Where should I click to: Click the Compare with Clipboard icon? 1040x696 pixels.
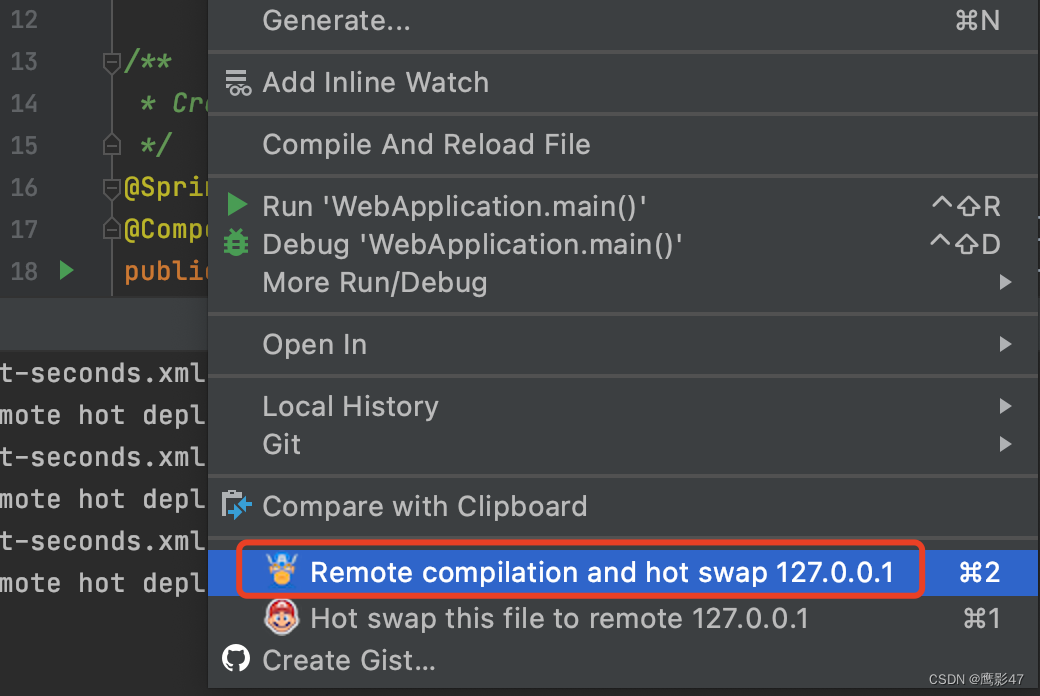tap(236, 505)
